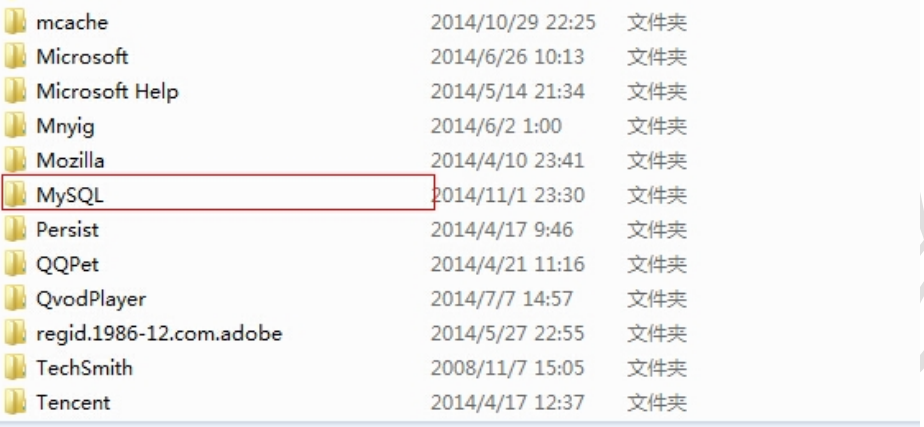The height and width of the screenshot is (427, 924).
Task: Click the QvodPlayer folder name
Action: tap(91, 299)
